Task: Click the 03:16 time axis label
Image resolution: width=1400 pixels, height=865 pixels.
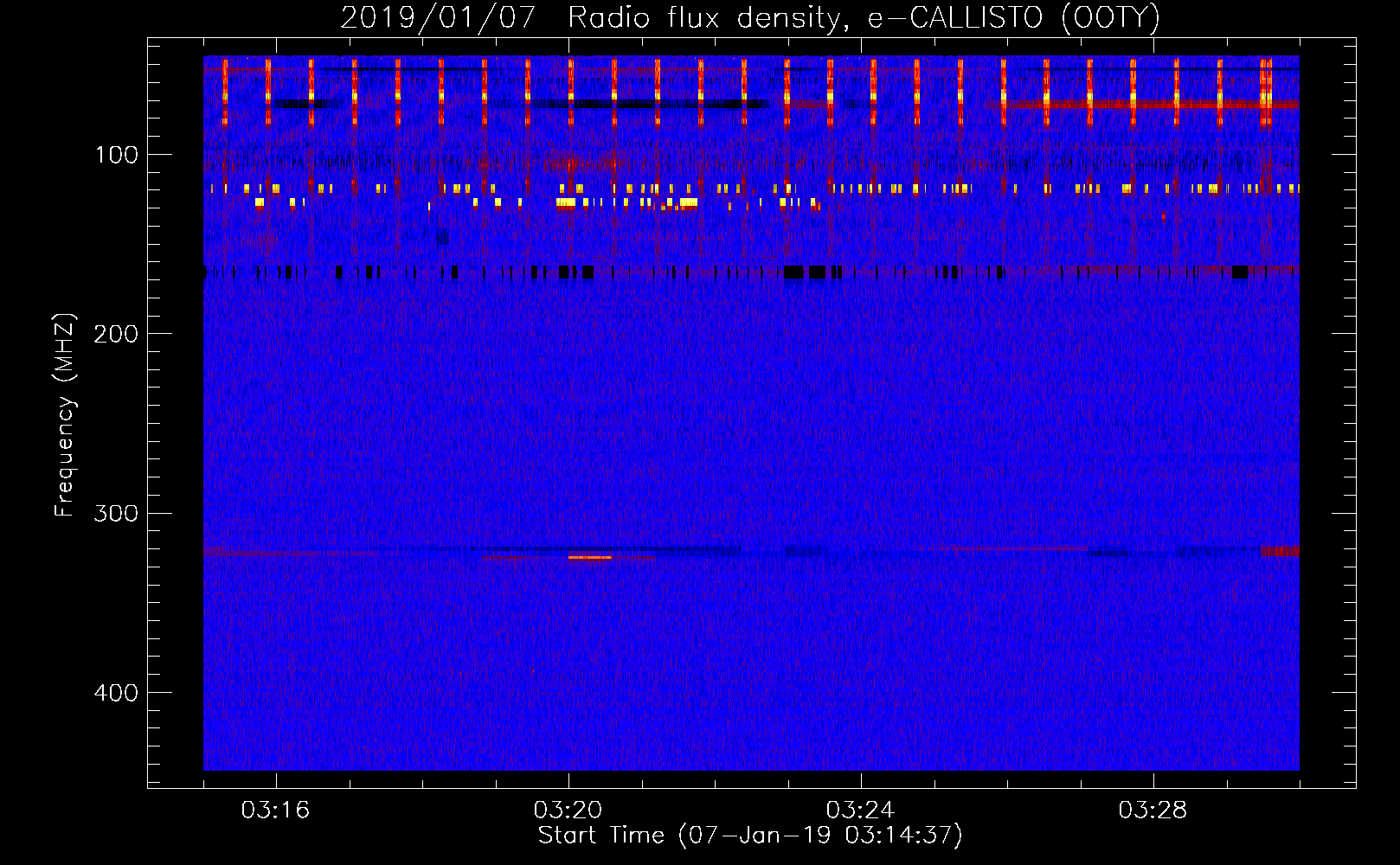Action: [x=275, y=811]
